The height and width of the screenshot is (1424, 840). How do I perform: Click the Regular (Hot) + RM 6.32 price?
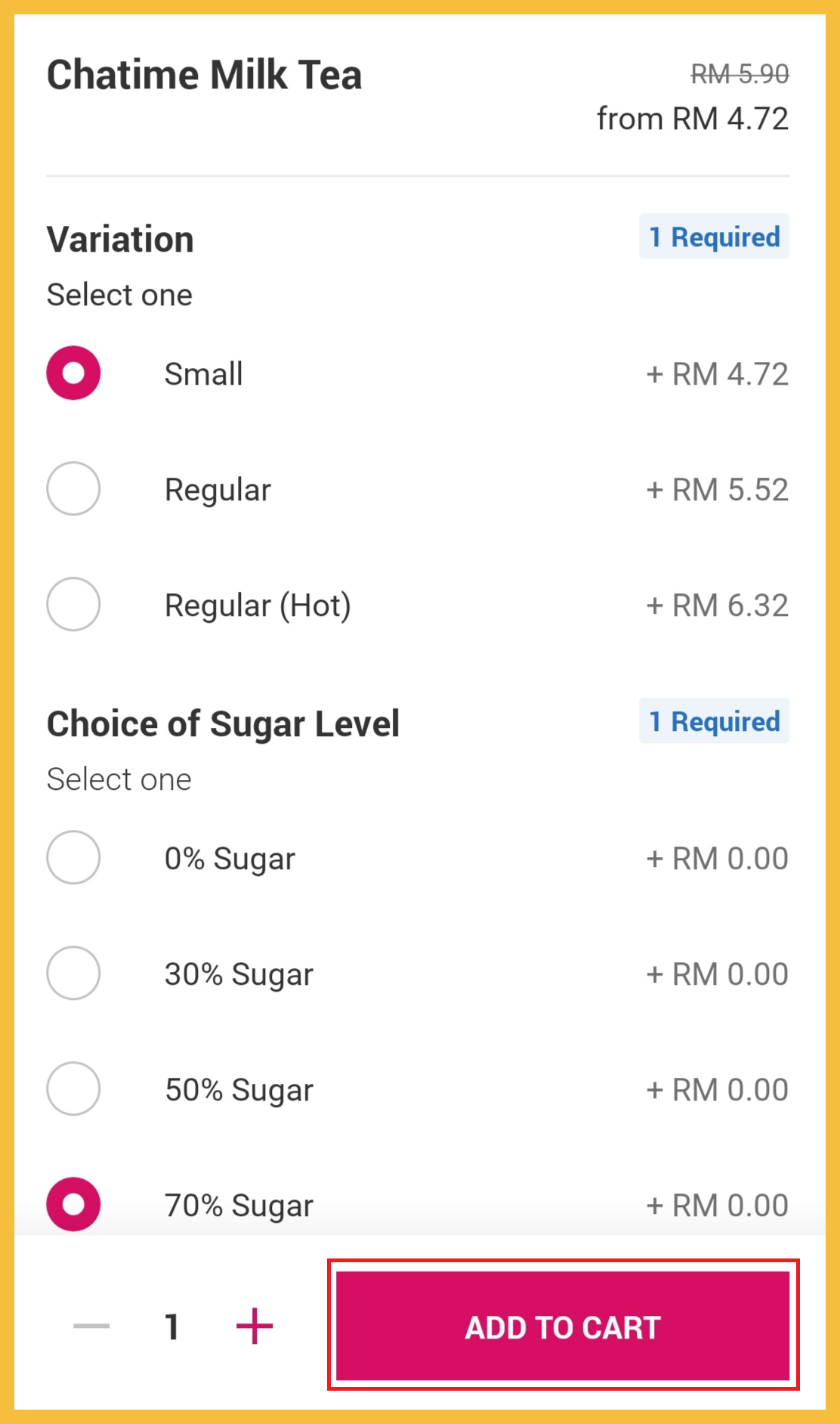coord(717,605)
